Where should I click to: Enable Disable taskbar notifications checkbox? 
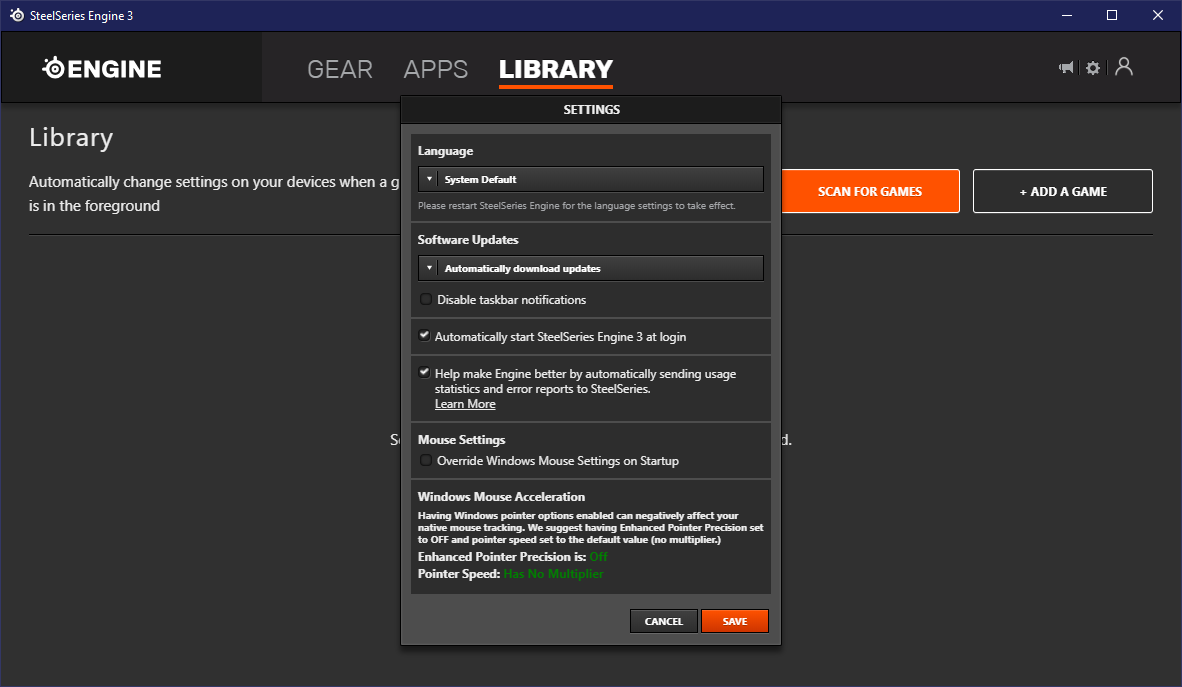(426, 299)
